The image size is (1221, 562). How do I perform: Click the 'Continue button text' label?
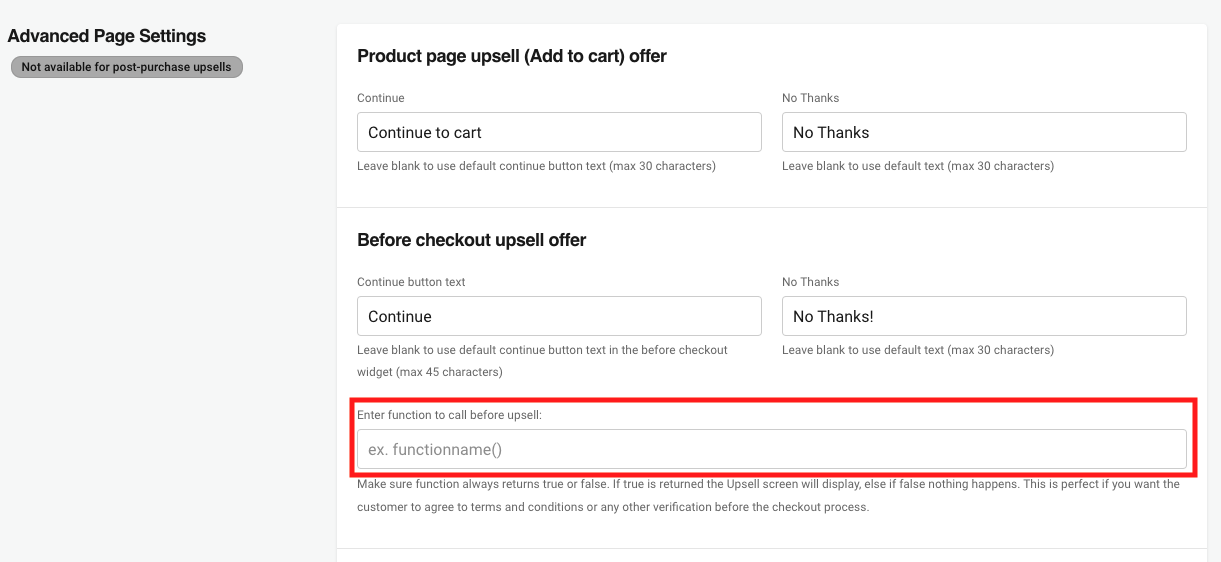click(x=412, y=282)
